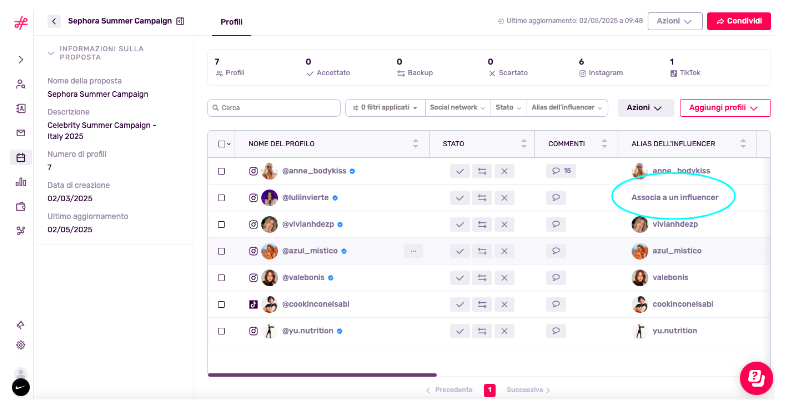
Task: Open the settings gear in the sidebar
Action: (21, 345)
